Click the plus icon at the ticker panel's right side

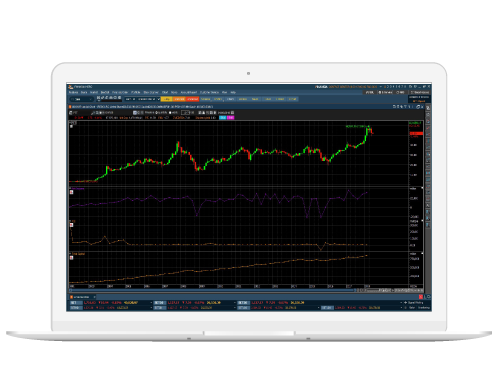[406, 303]
